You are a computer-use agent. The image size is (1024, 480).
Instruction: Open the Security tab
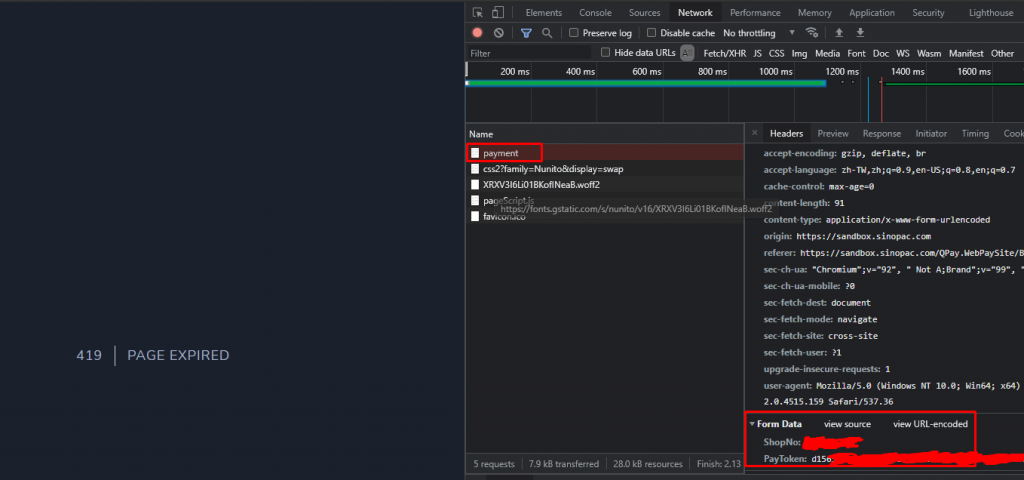928,12
